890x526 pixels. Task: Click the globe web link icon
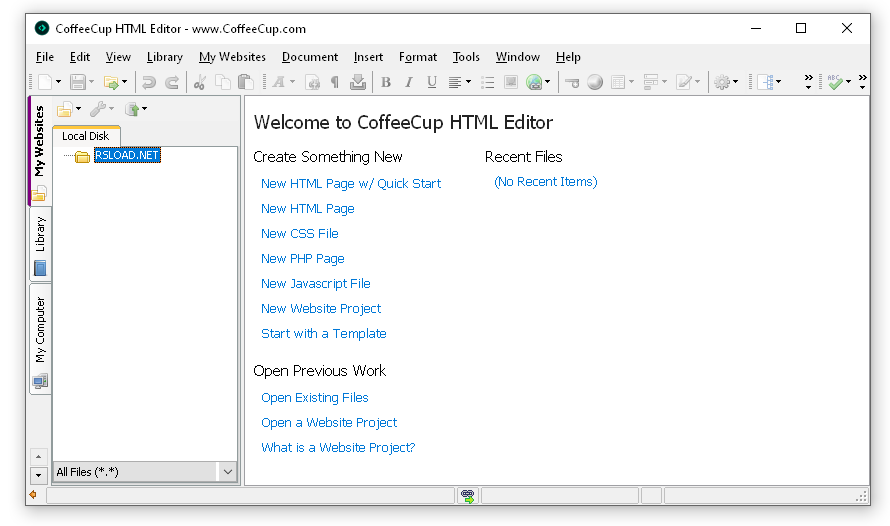(x=534, y=82)
